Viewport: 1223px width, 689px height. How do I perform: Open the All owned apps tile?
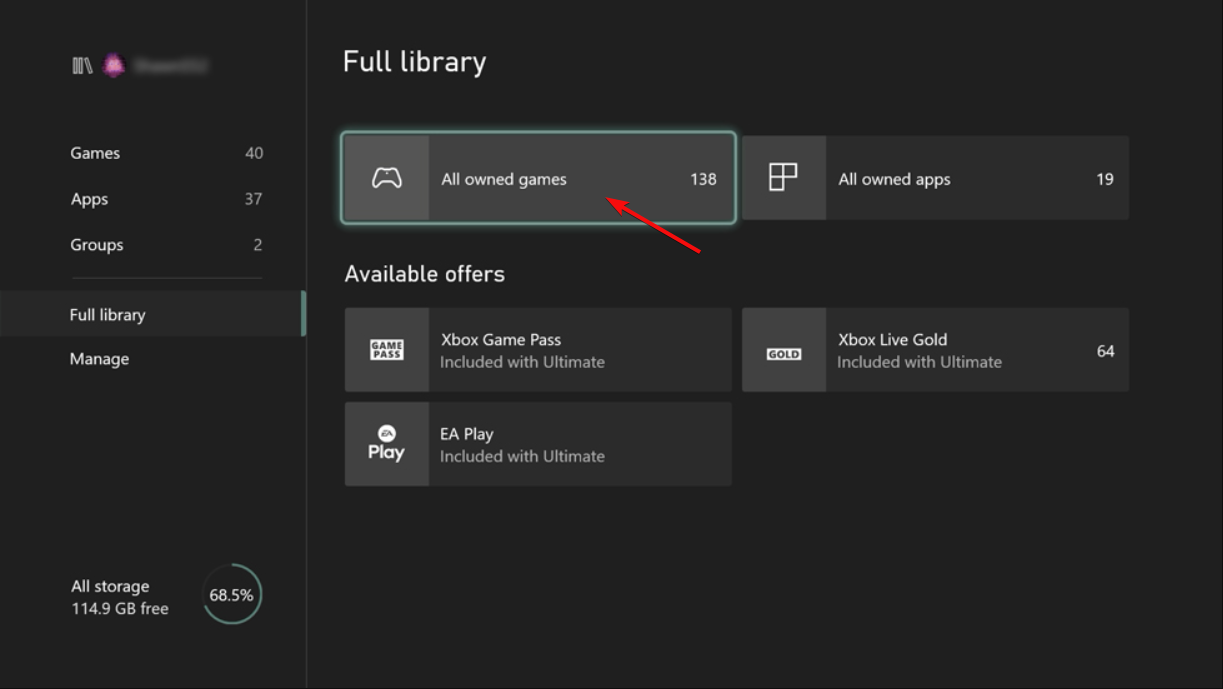click(935, 178)
